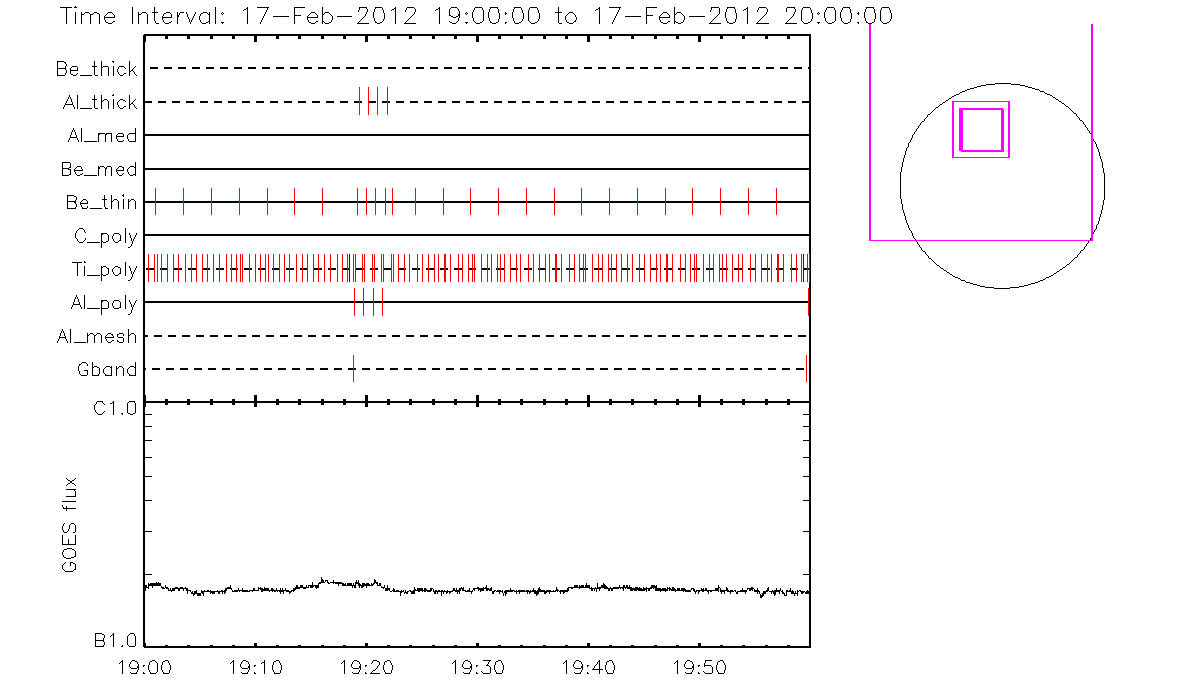Viewport: 1200px width, 700px height.
Task: Click the small magenta field-of-view square on the solar disk
Action: (x=981, y=130)
